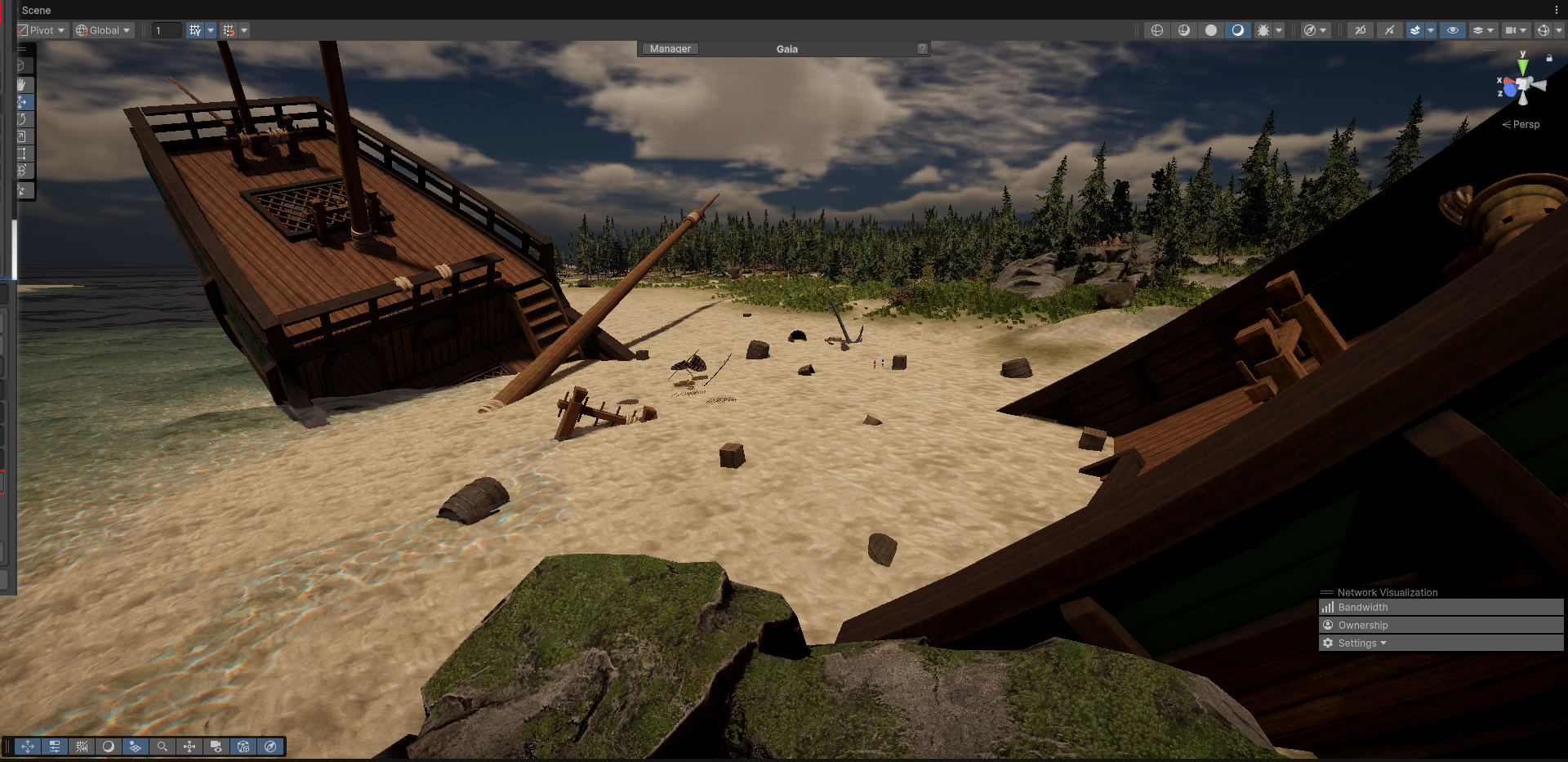Toggle grid snapping magnet button
Screen dimensions: 1568x762
click(229, 30)
